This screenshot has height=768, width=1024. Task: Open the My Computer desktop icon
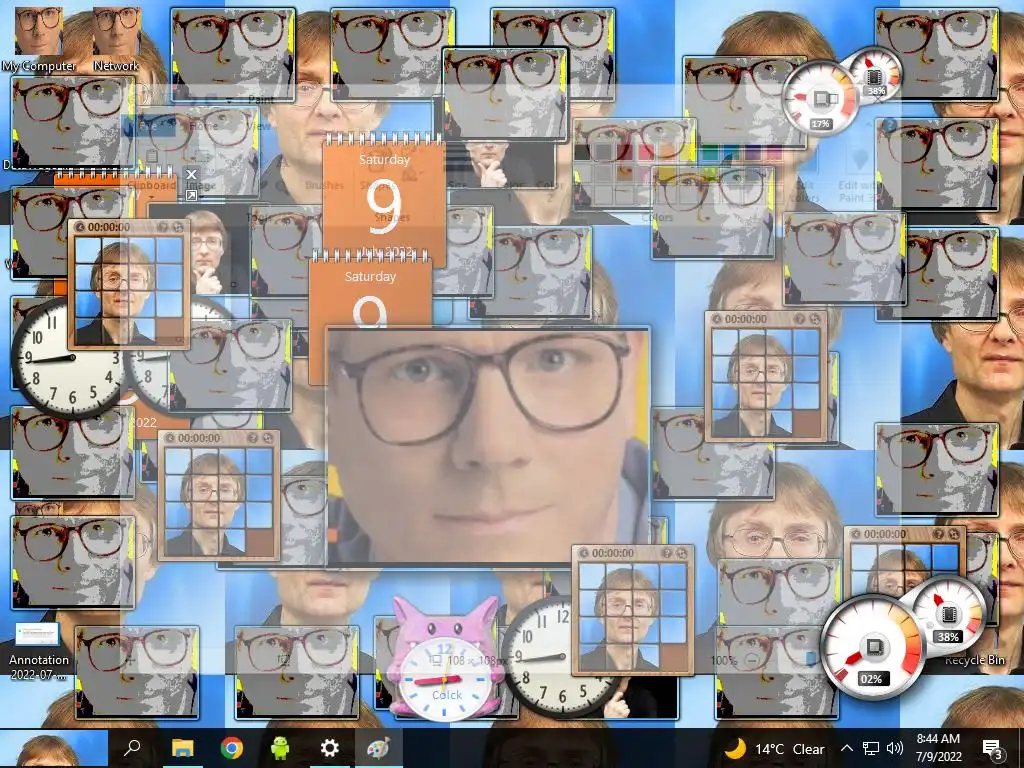click(39, 39)
